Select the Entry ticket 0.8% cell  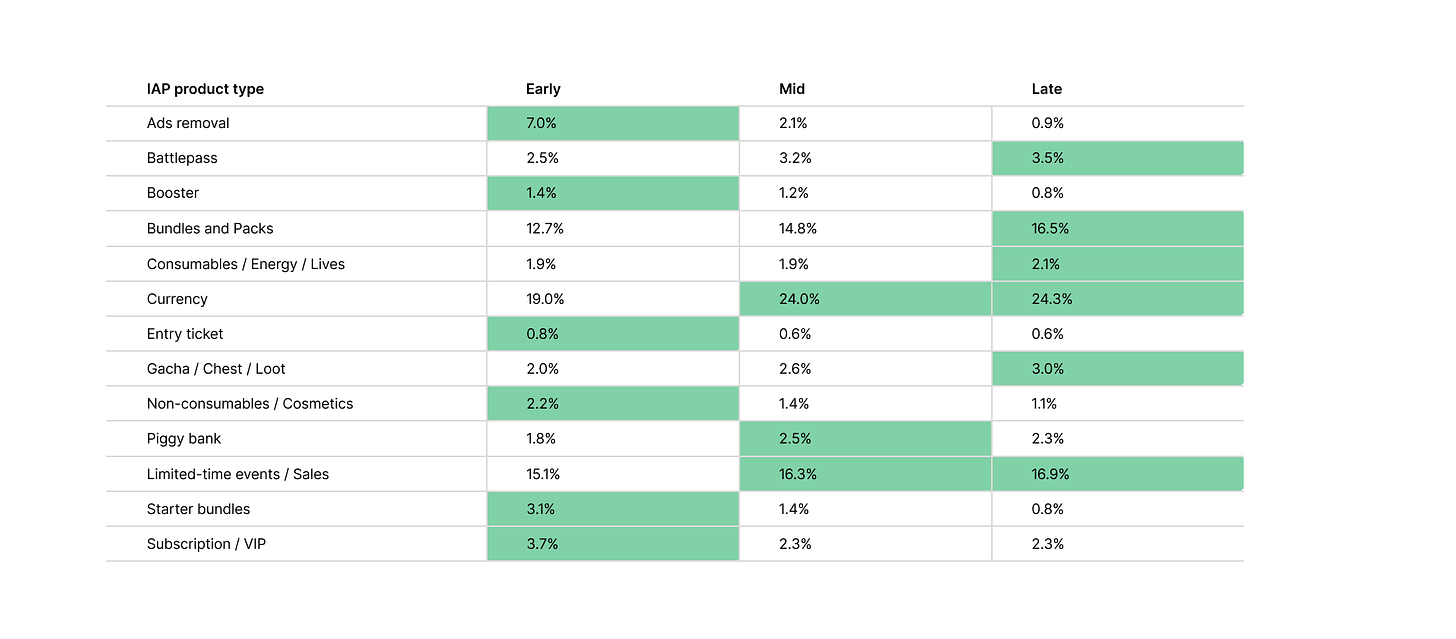point(612,334)
